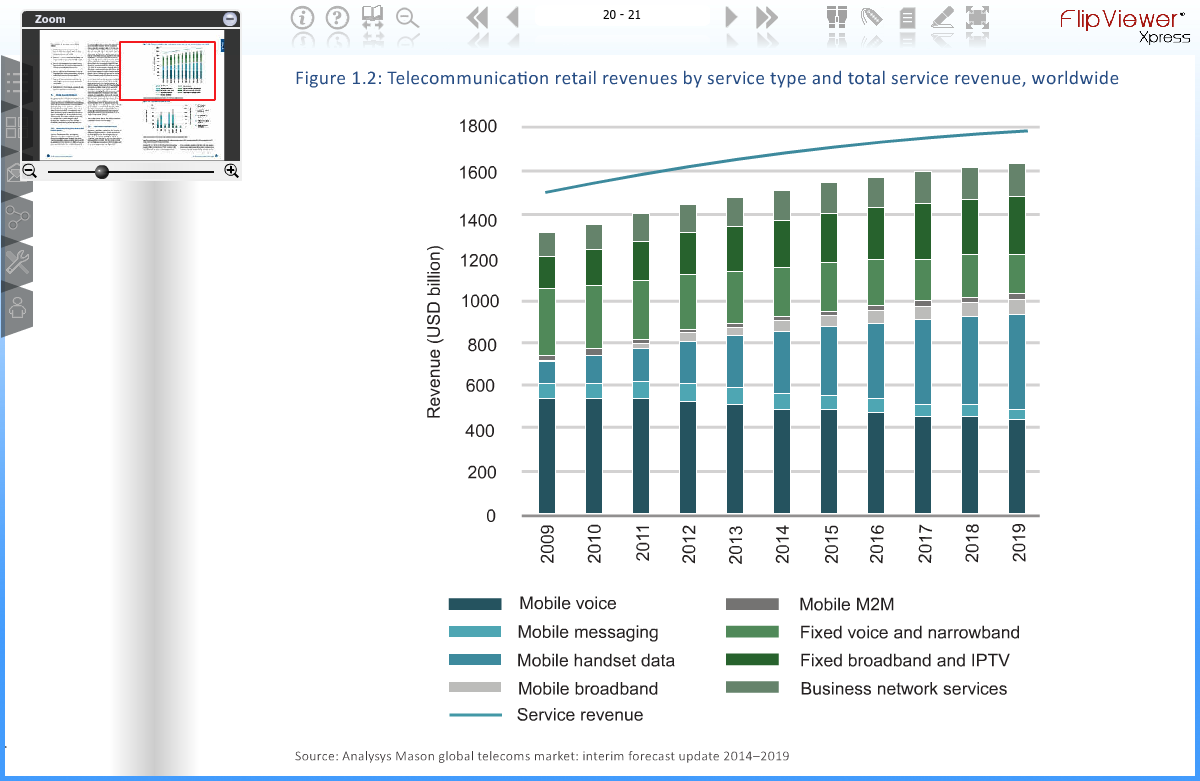
Task: Jump to the first page with double-left arrows
Action: pyautogui.click(x=478, y=17)
